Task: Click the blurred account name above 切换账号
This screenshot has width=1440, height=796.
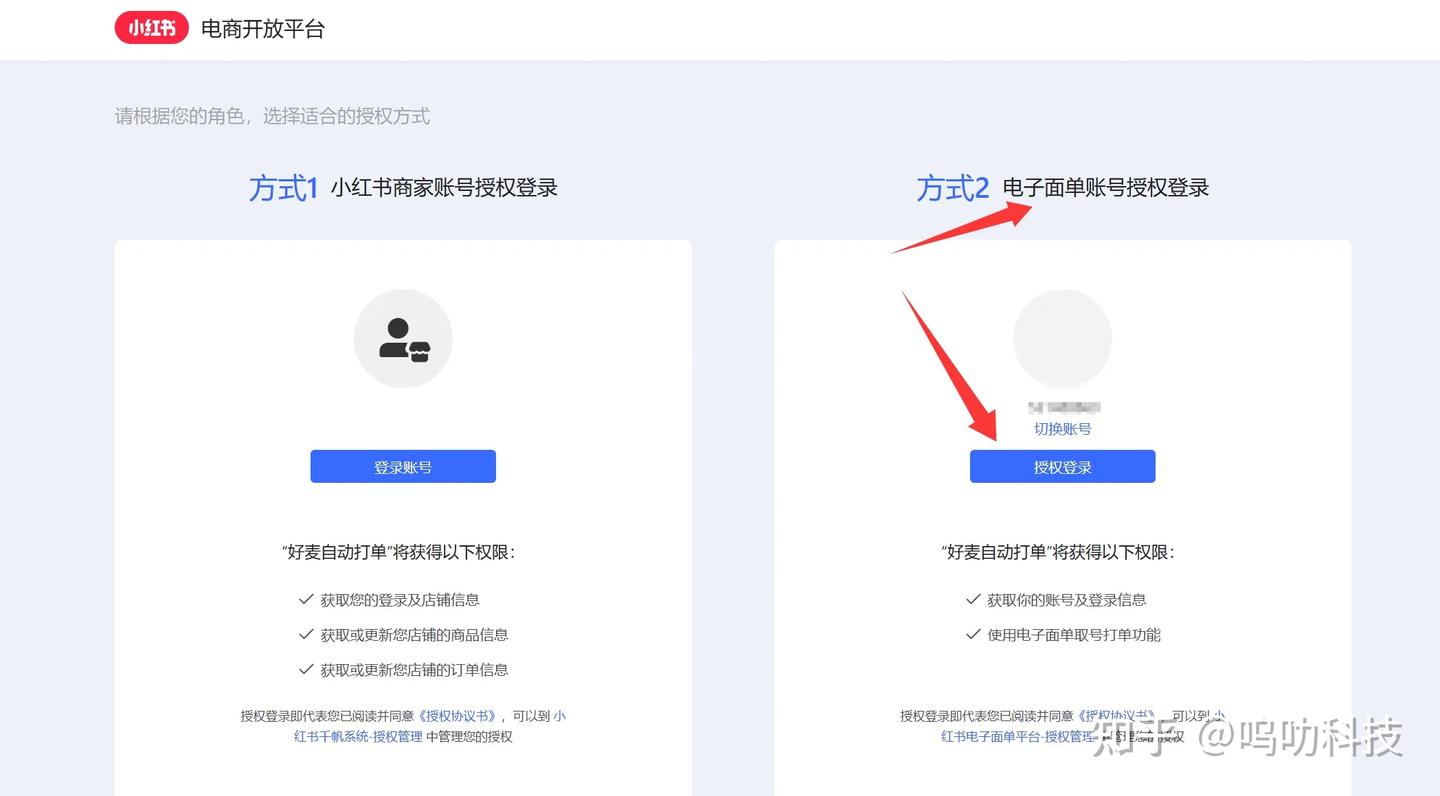Action: [1064, 408]
